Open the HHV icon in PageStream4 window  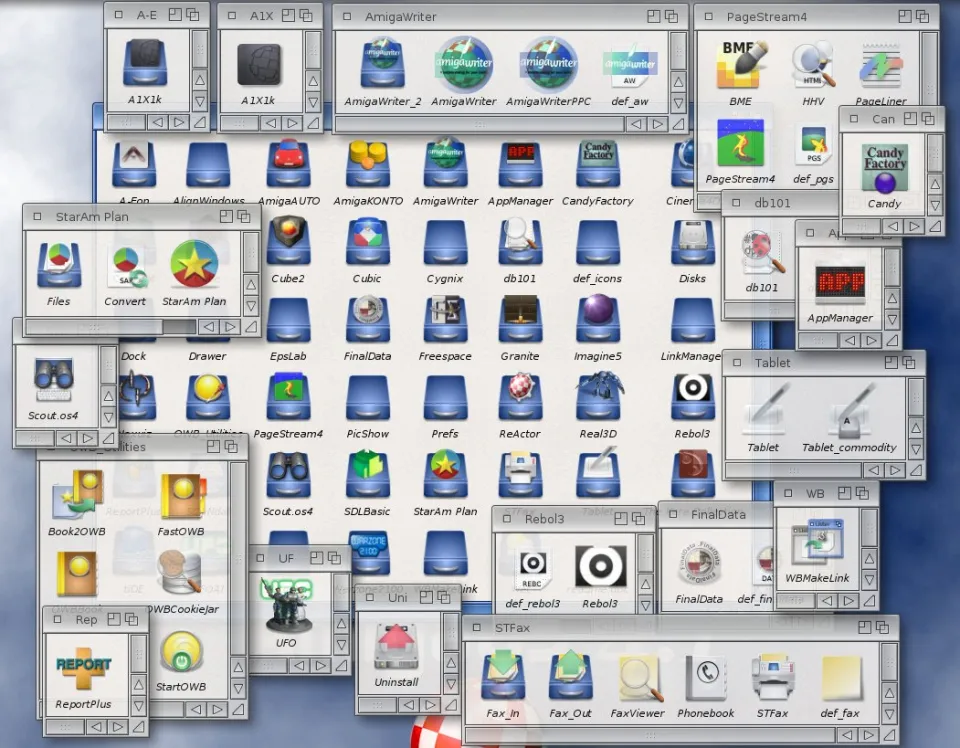pyautogui.click(x=813, y=65)
